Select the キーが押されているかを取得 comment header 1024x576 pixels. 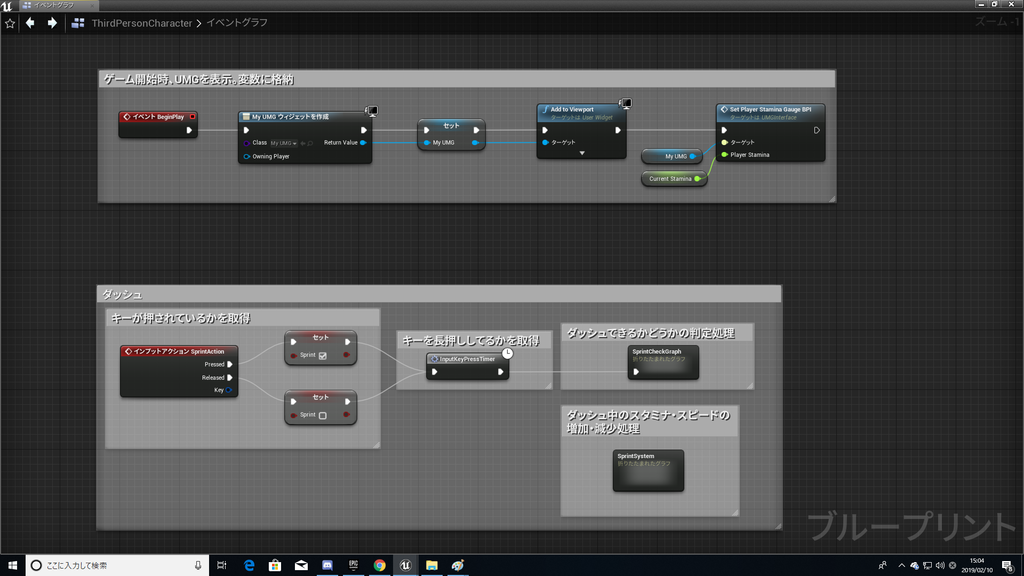pyautogui.click(x=242, y=318)
